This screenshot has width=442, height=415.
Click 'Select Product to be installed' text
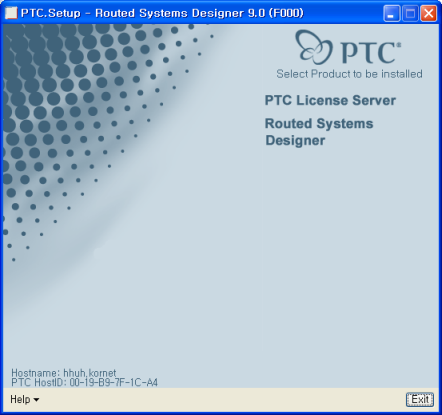click(349, 74)
